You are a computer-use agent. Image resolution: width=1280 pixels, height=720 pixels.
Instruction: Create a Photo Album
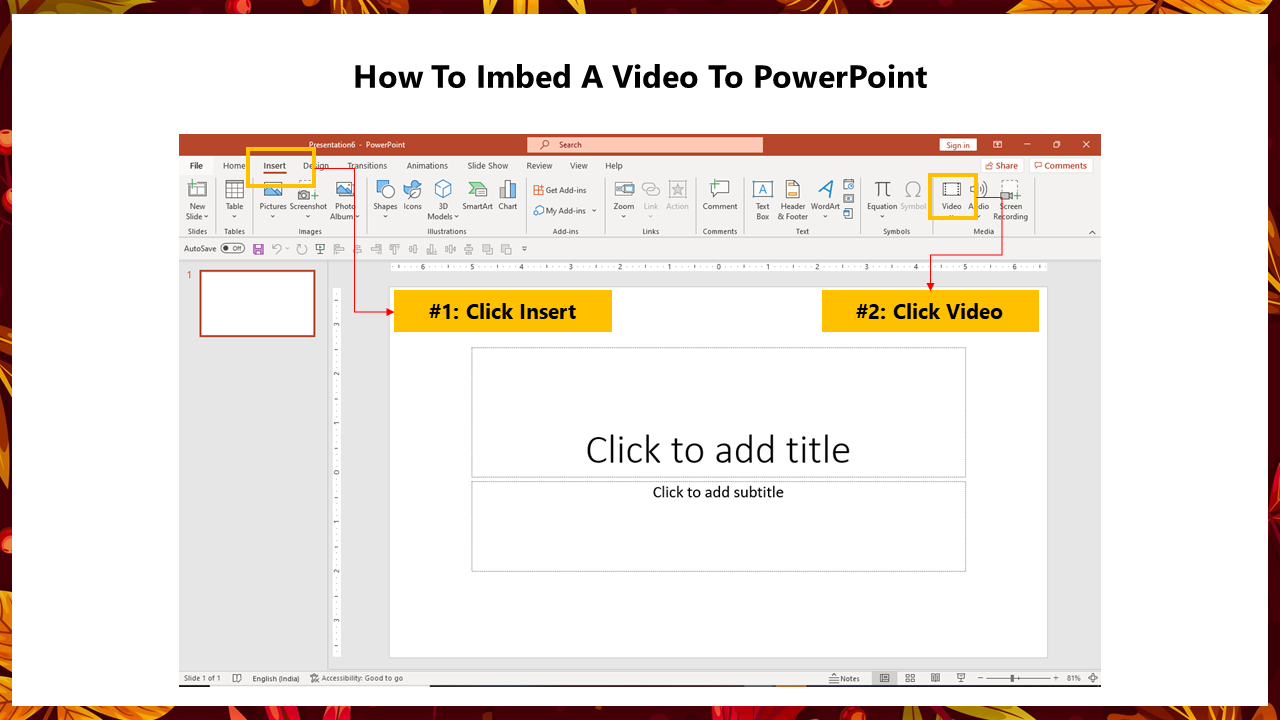(344, 200)
